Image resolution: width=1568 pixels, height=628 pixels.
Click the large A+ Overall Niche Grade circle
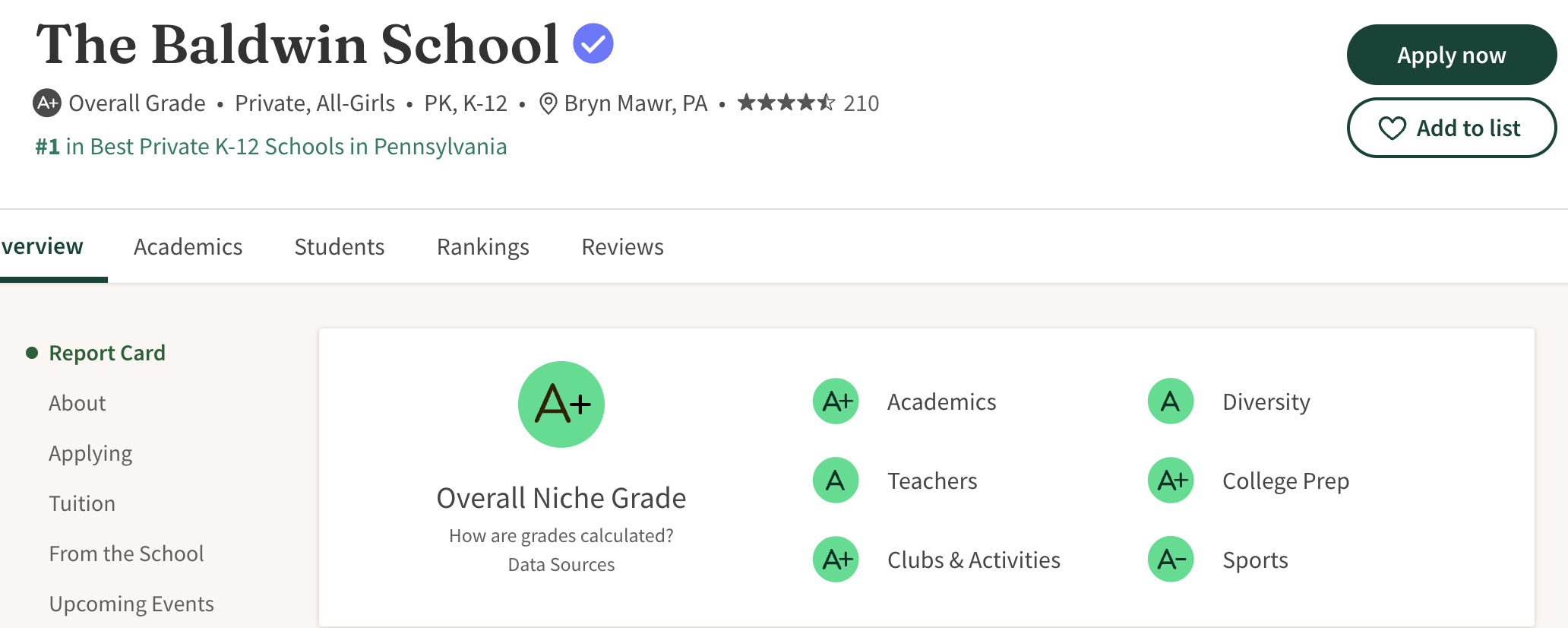point(561,404)
